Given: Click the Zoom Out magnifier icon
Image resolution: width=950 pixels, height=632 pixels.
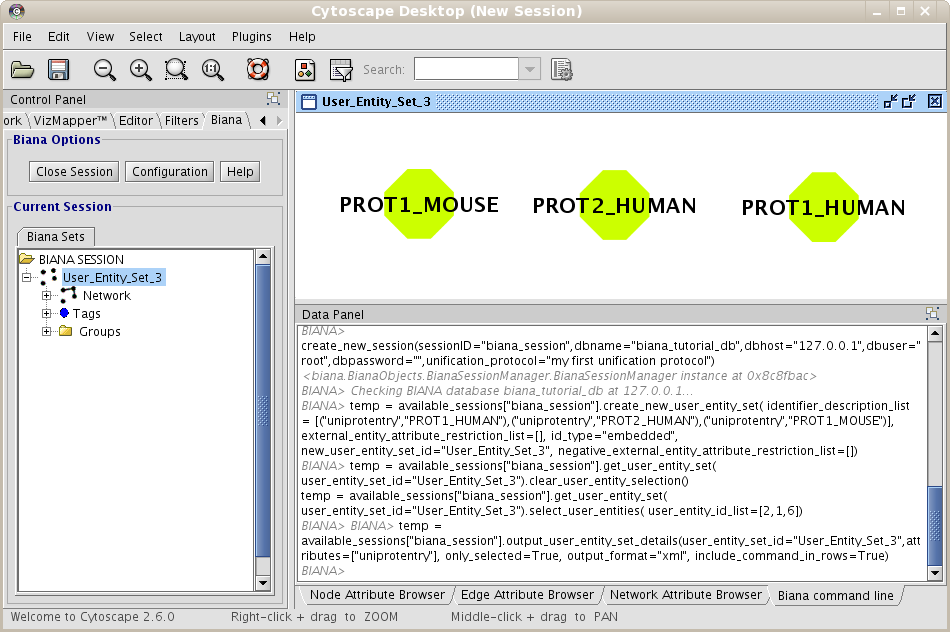Looking at the screenshot, I should (105, 70).
